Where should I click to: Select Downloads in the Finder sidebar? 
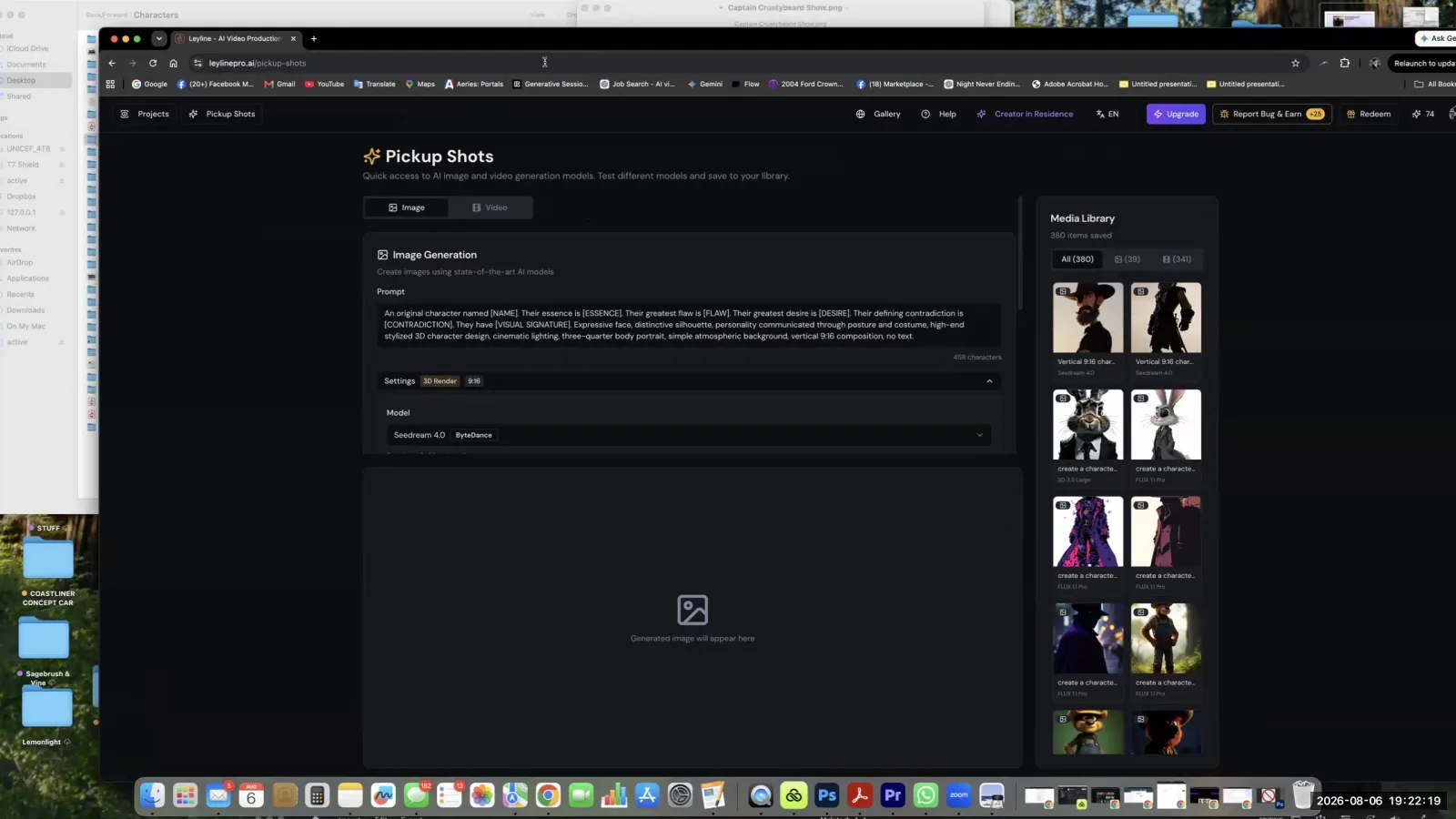(x=25, y=310)
